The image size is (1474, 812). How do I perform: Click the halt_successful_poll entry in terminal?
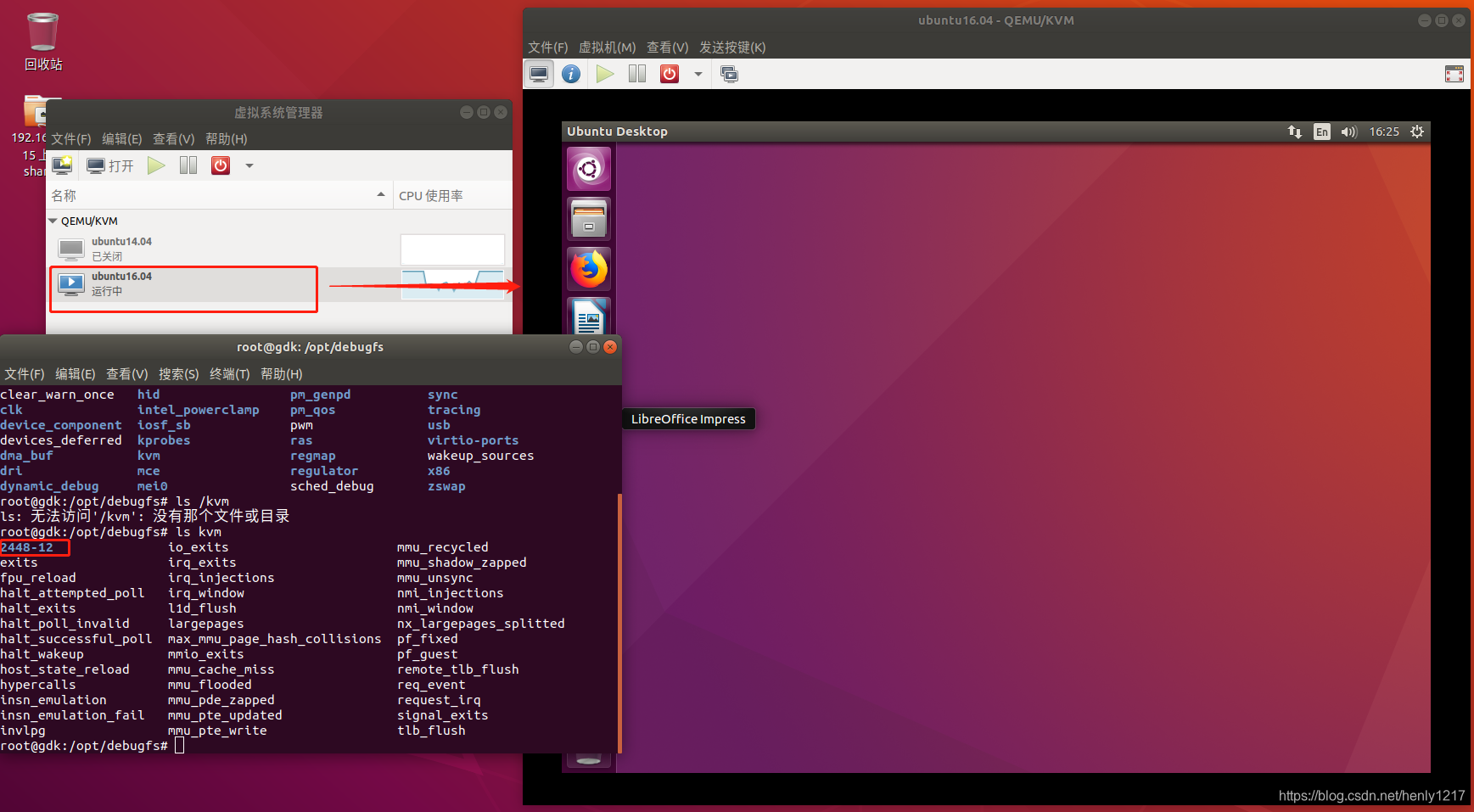[x=76, y=639]
